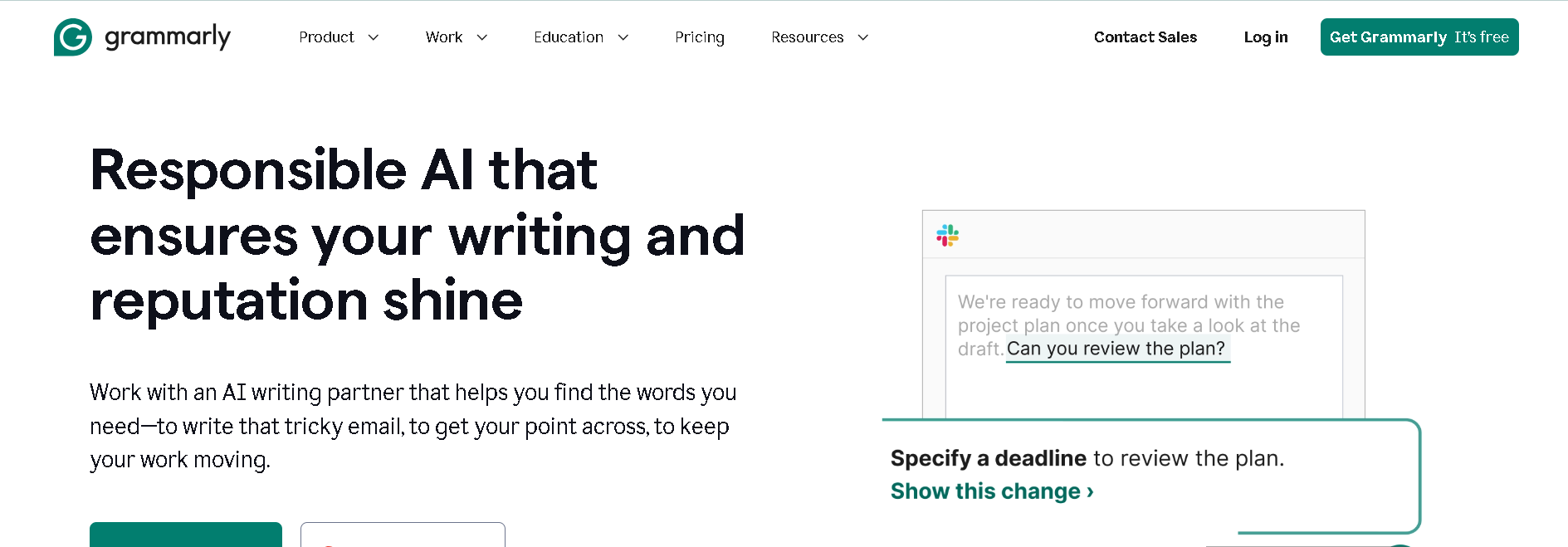1568x547 pixels.
Task: Expand the Resources dropdown chevron
Action: pos(863,37)
